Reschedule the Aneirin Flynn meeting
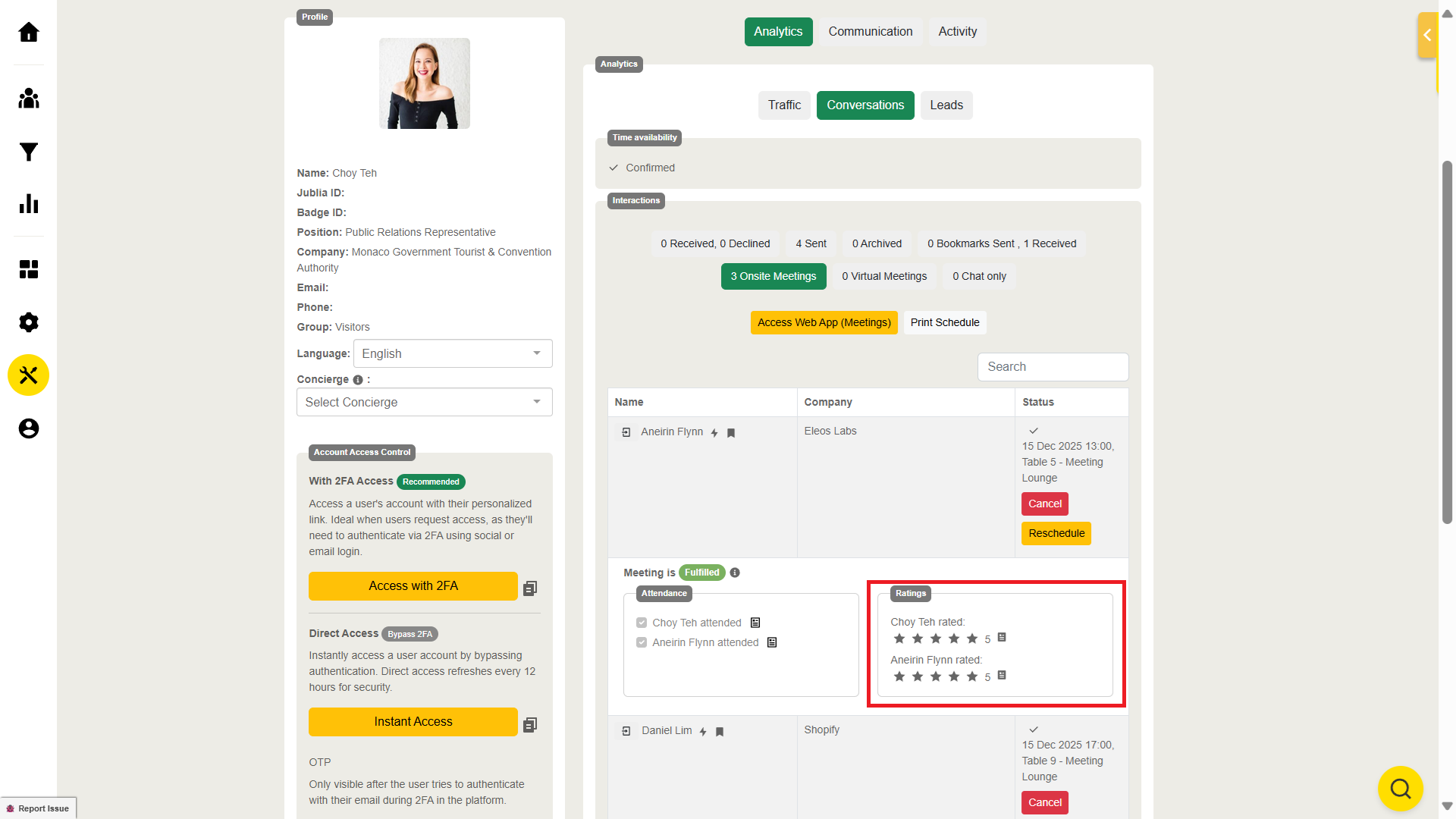 pos(1056,533)
